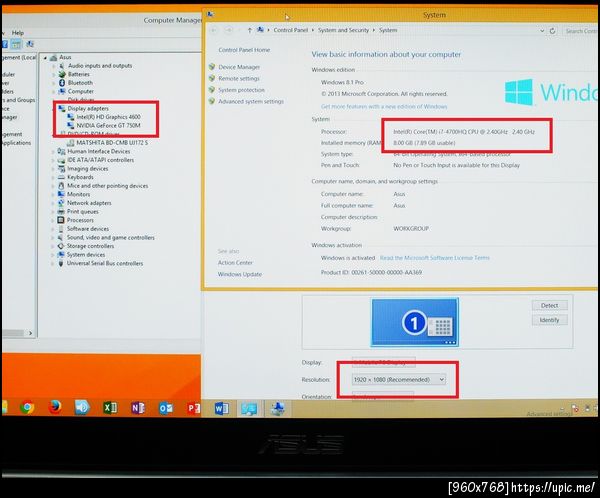Expand Sound, video and game controllers node

tap(53, 238)
